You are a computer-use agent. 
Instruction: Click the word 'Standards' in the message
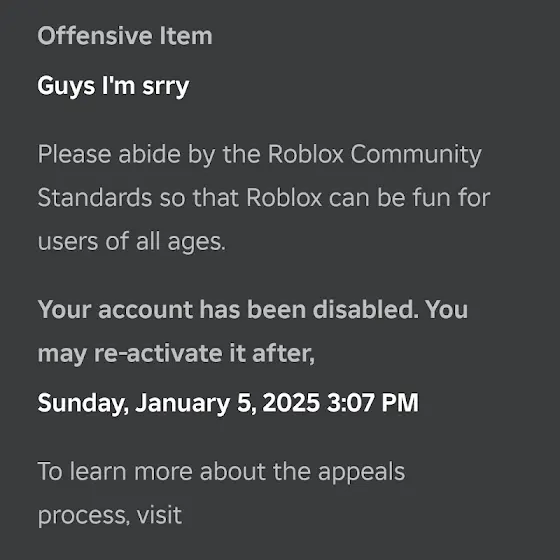point(95,198)
